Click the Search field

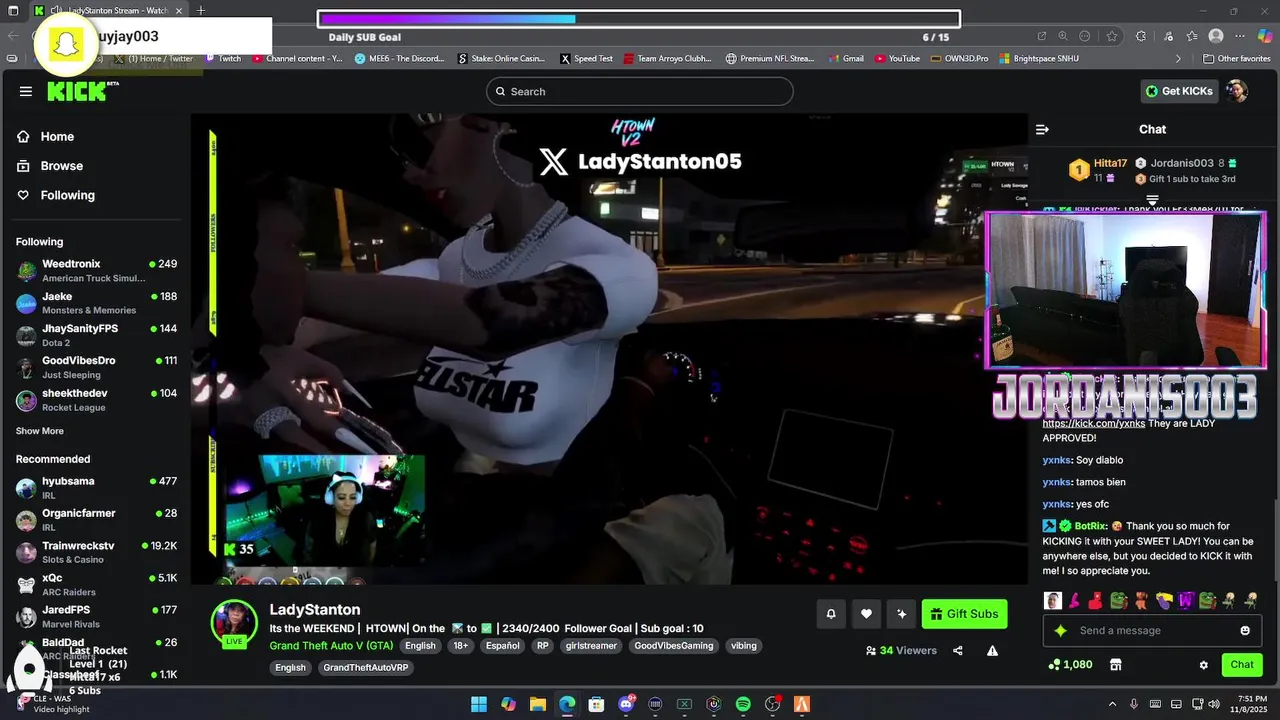(640, 91)
